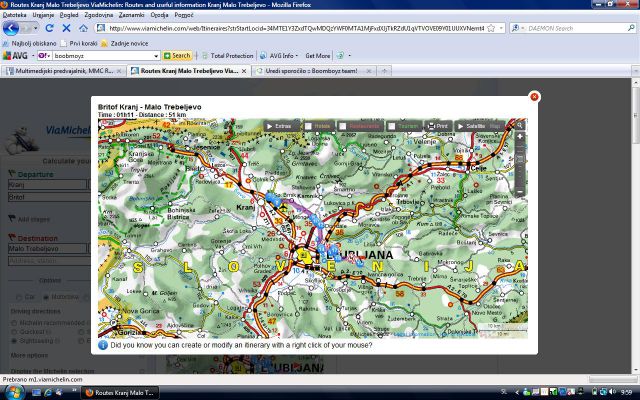Screen dimensions: 640x400
Task: Click the Firefox Forward button
Action: (x=26, y=28)
